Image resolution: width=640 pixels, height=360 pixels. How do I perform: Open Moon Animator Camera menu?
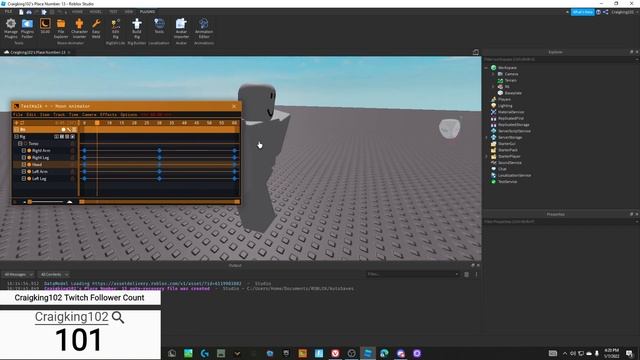pyautogui.click(x=89, y=115)
